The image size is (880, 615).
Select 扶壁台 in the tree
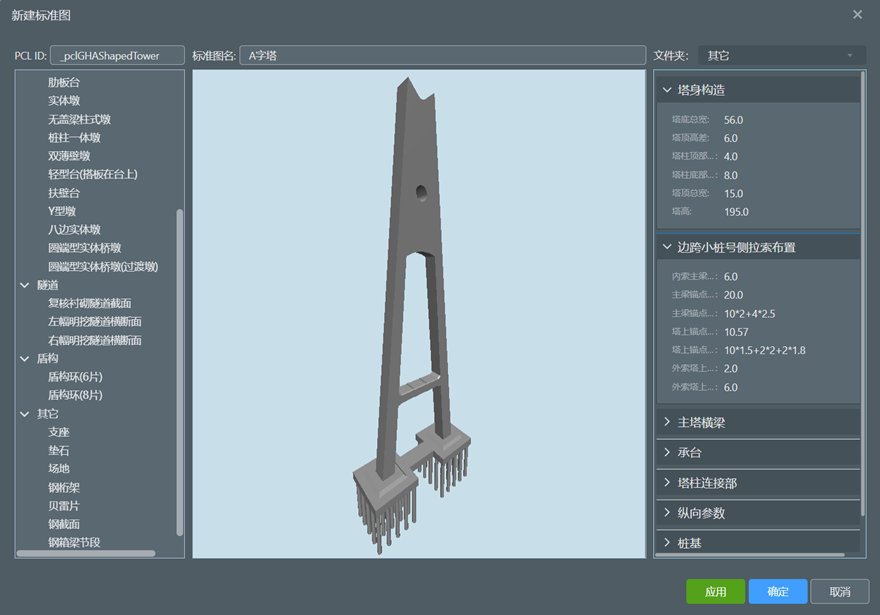[64, 193]
